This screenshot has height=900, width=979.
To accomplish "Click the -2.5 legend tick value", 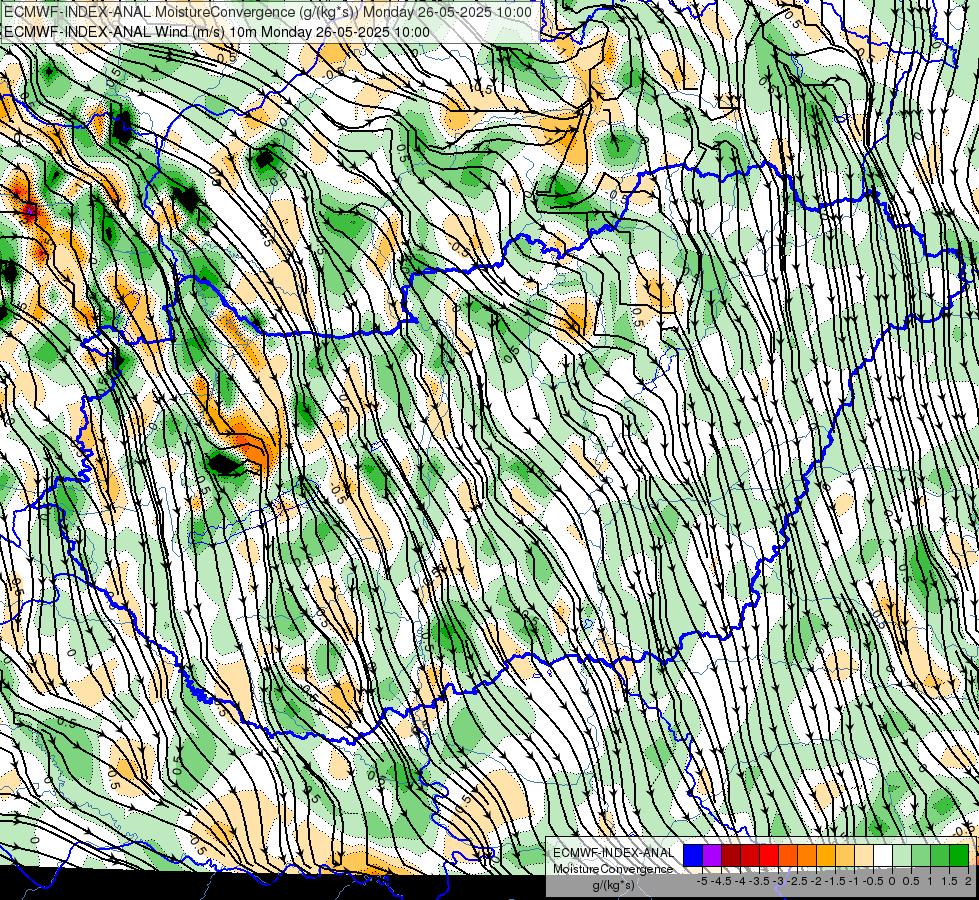I will click(797, 881).
